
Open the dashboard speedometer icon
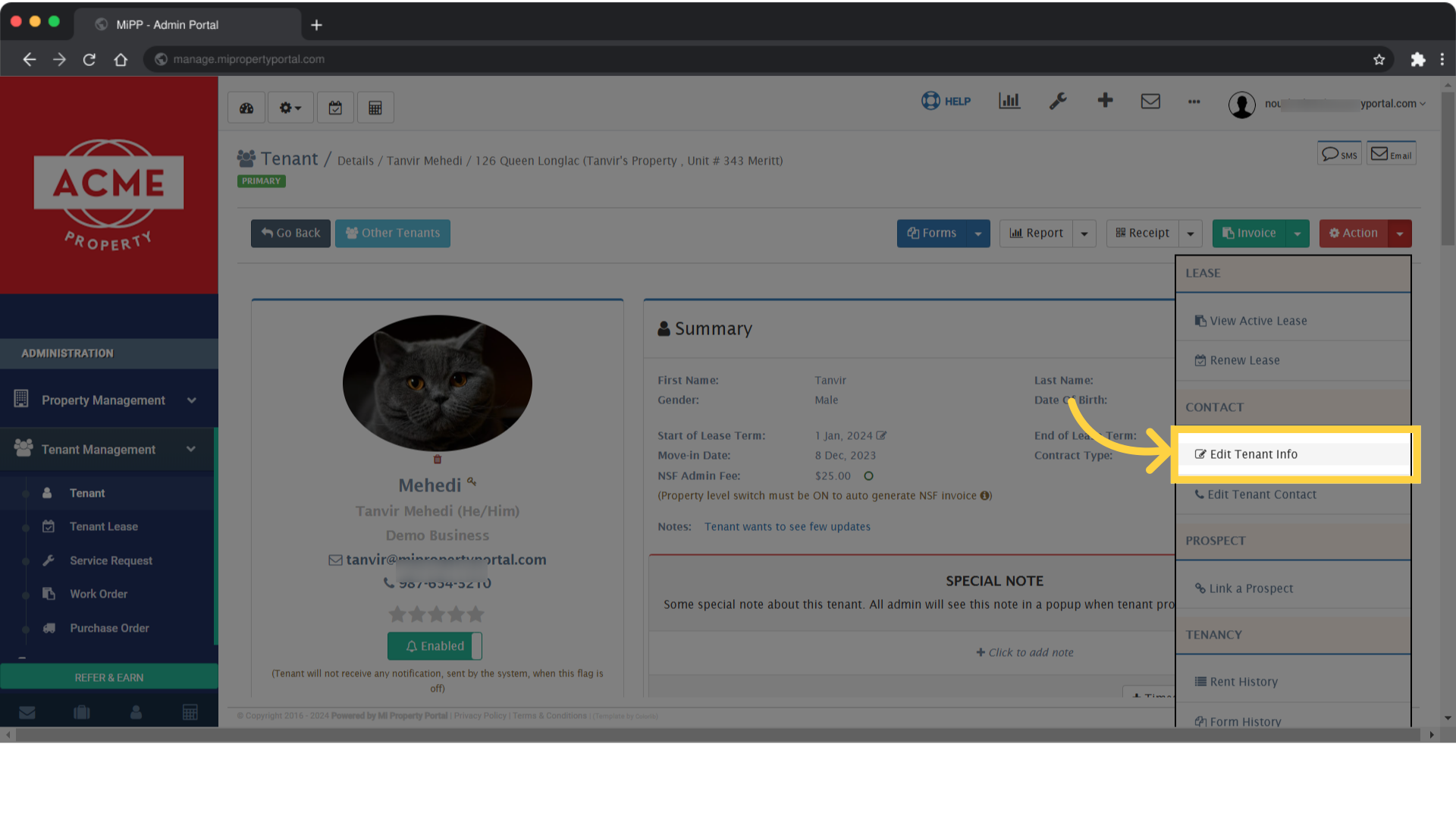(246, 107)
